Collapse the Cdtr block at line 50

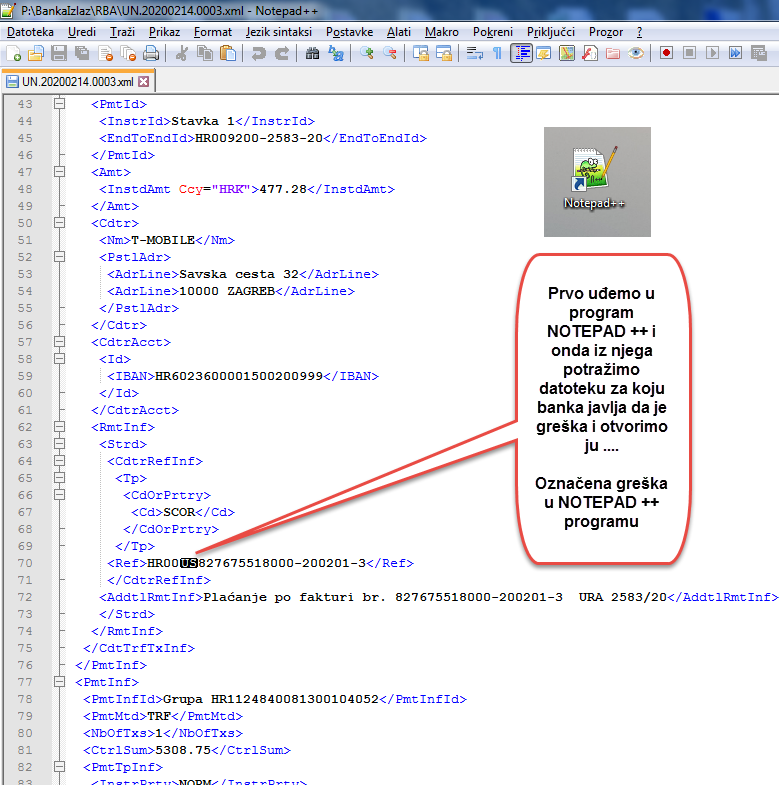point(60,223)
